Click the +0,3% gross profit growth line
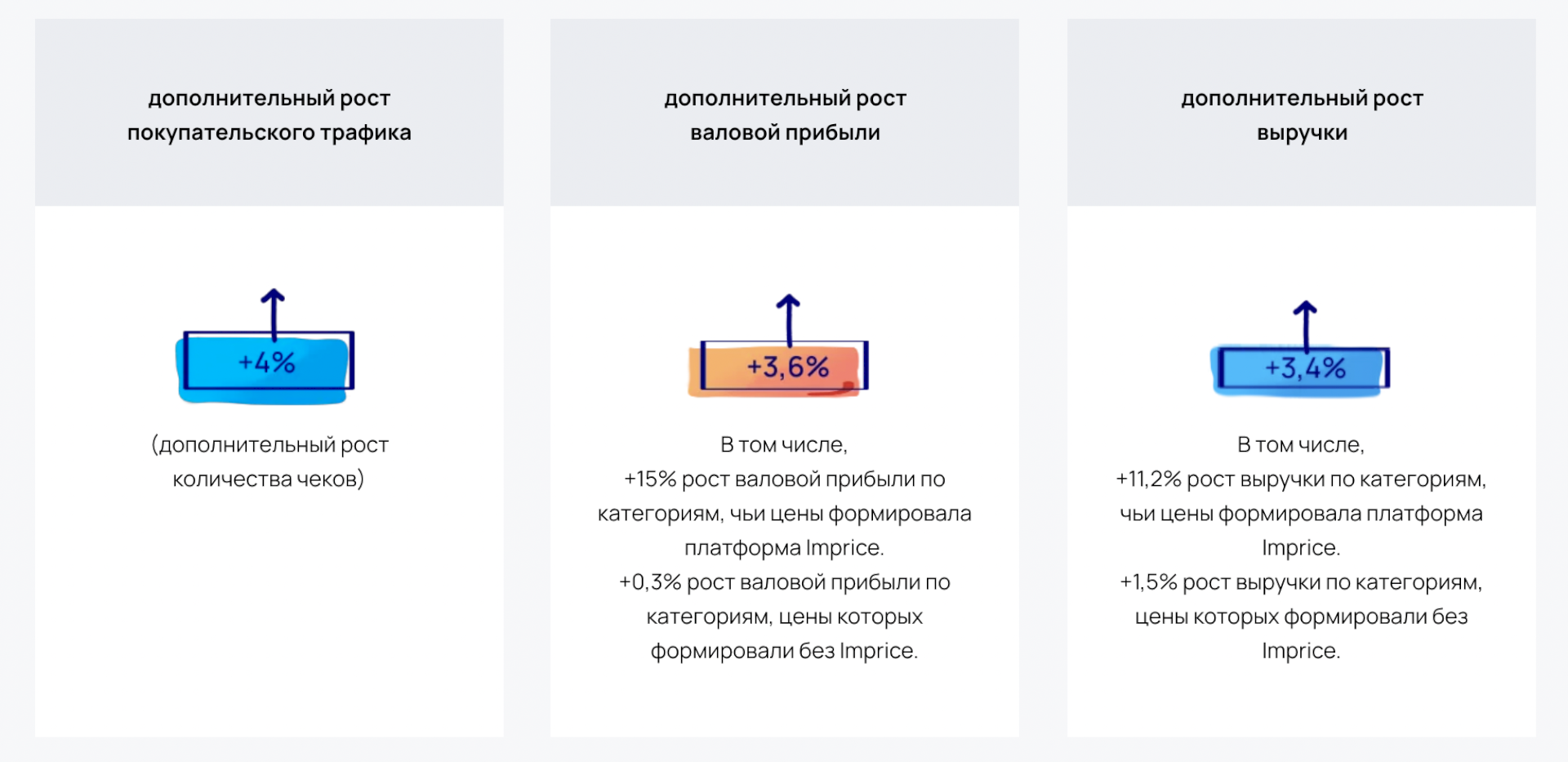This screenshot has height=762, width=1568. [x=785, y=616]
